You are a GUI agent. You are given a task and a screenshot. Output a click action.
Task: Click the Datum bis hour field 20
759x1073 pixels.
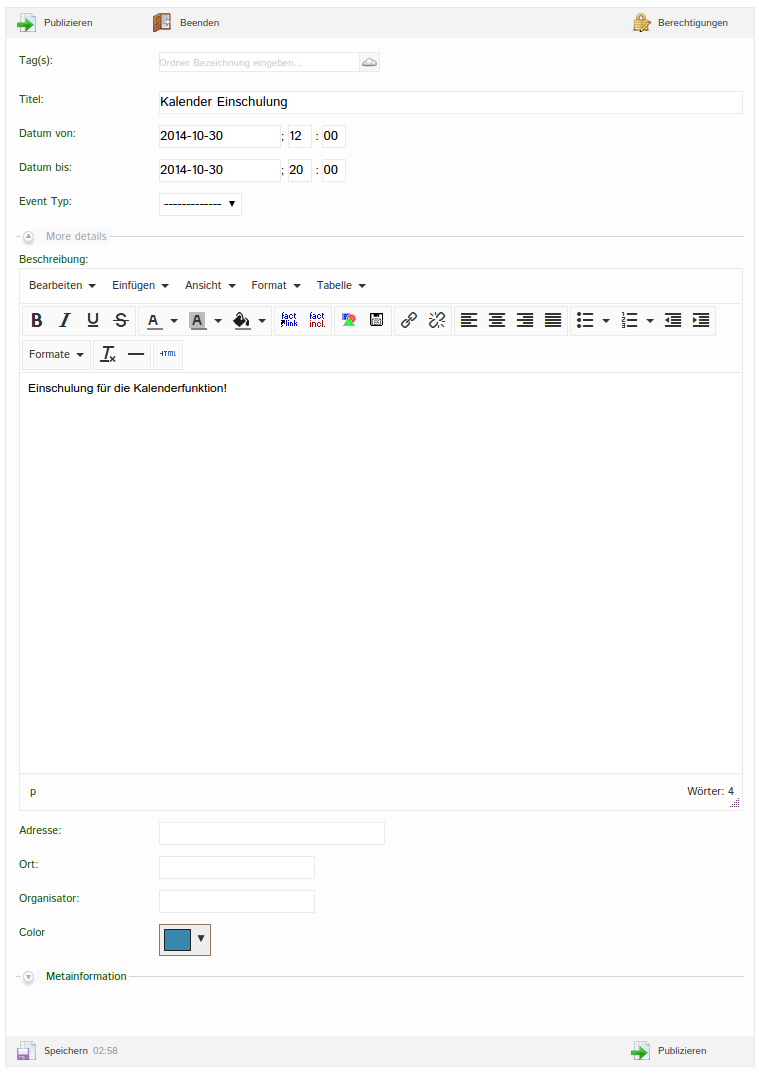300,170
